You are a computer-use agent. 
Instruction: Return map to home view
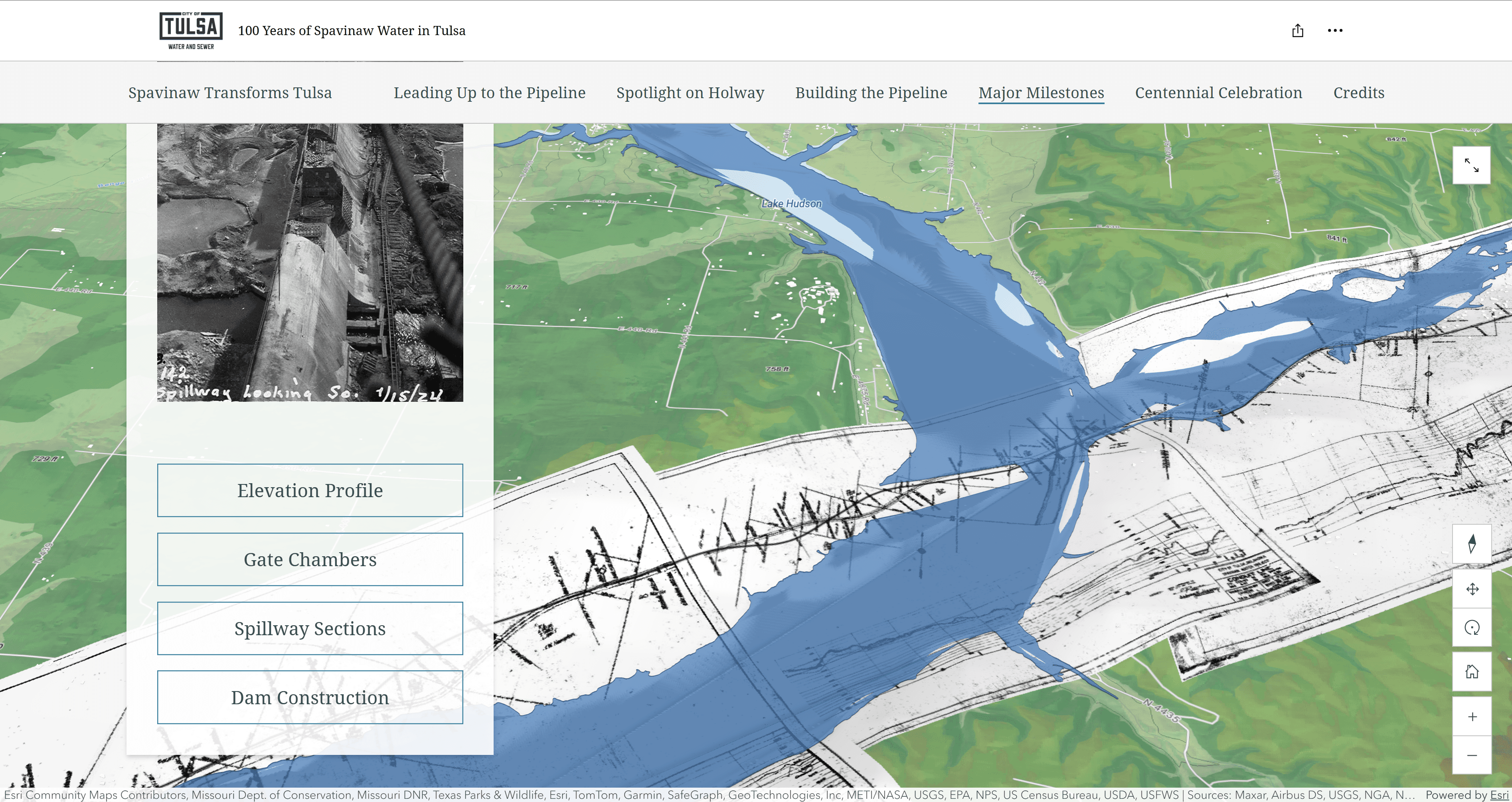1472,671
